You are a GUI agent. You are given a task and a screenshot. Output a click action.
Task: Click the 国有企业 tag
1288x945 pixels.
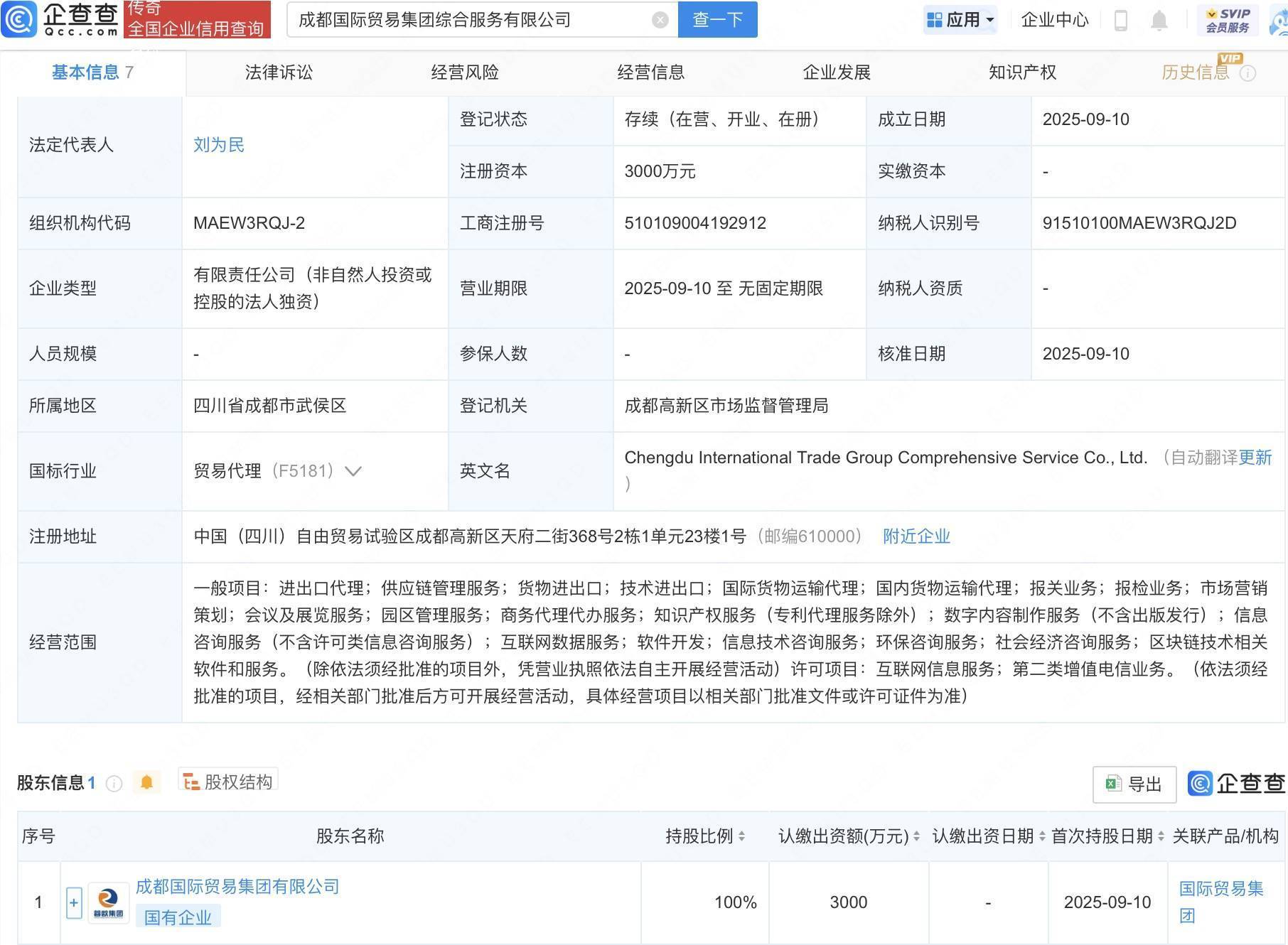pyautogui.click(x=178, y=917)
